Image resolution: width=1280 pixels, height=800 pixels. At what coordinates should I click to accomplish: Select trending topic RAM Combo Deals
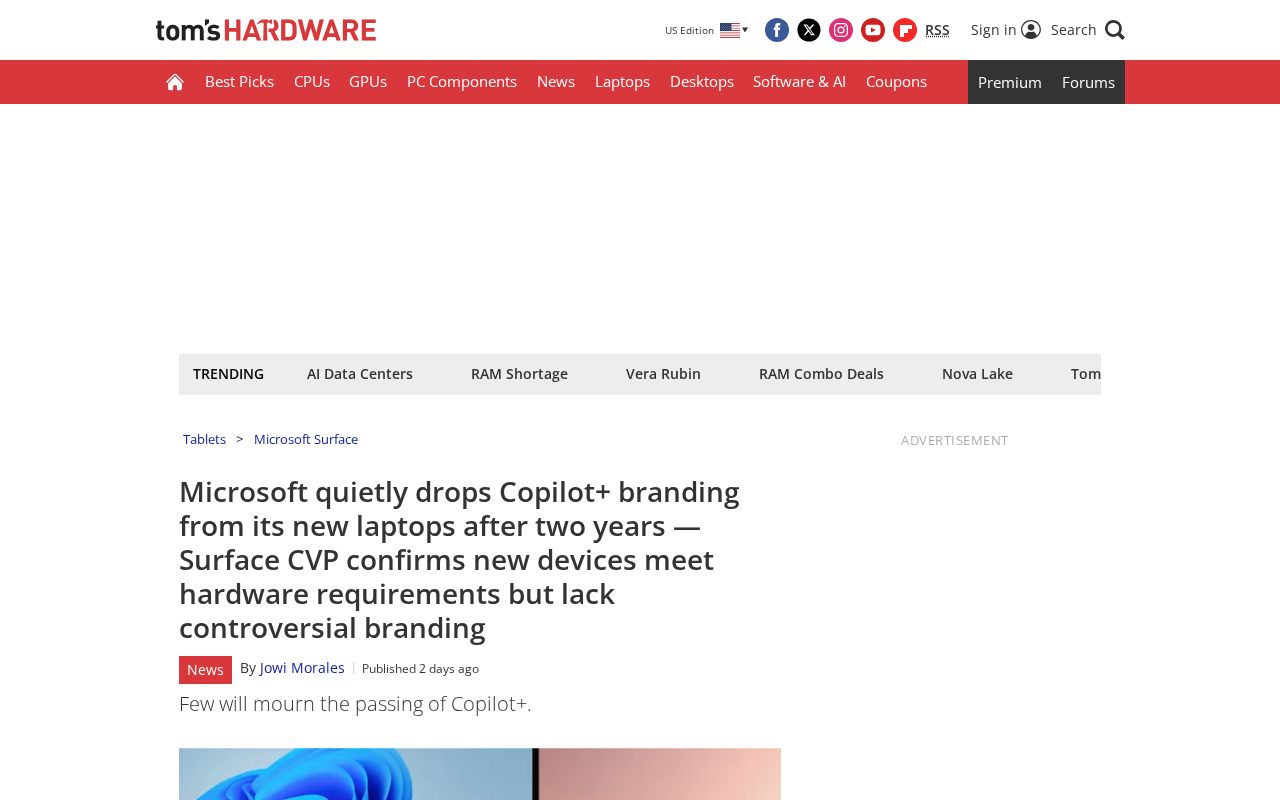point(821,374)
